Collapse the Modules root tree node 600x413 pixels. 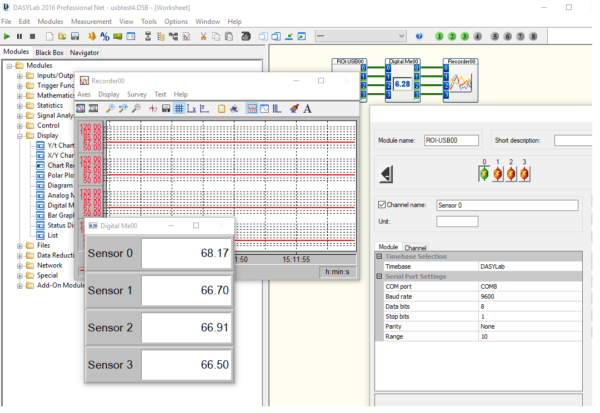point(9,66)
